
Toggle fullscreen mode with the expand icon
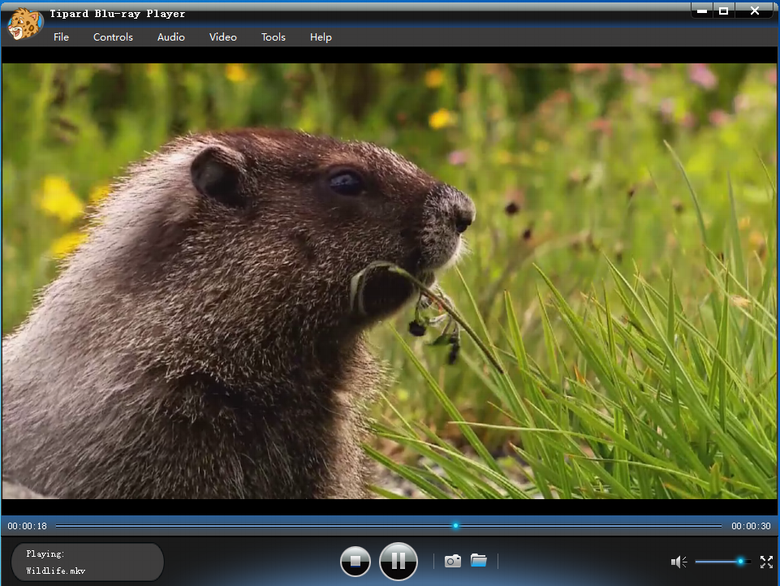coord(766,562)
